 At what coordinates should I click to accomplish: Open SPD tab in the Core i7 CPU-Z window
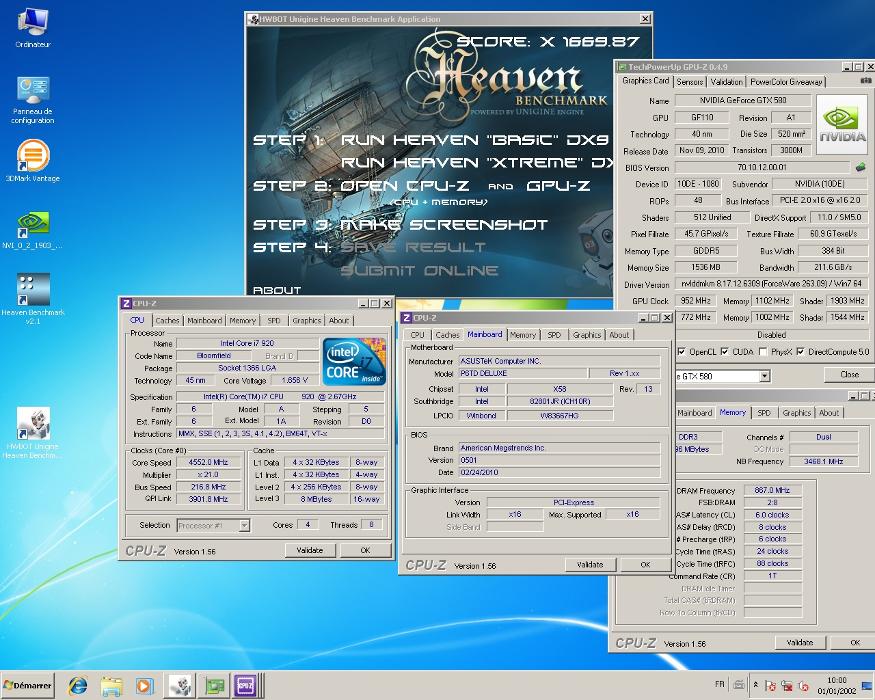273,320
